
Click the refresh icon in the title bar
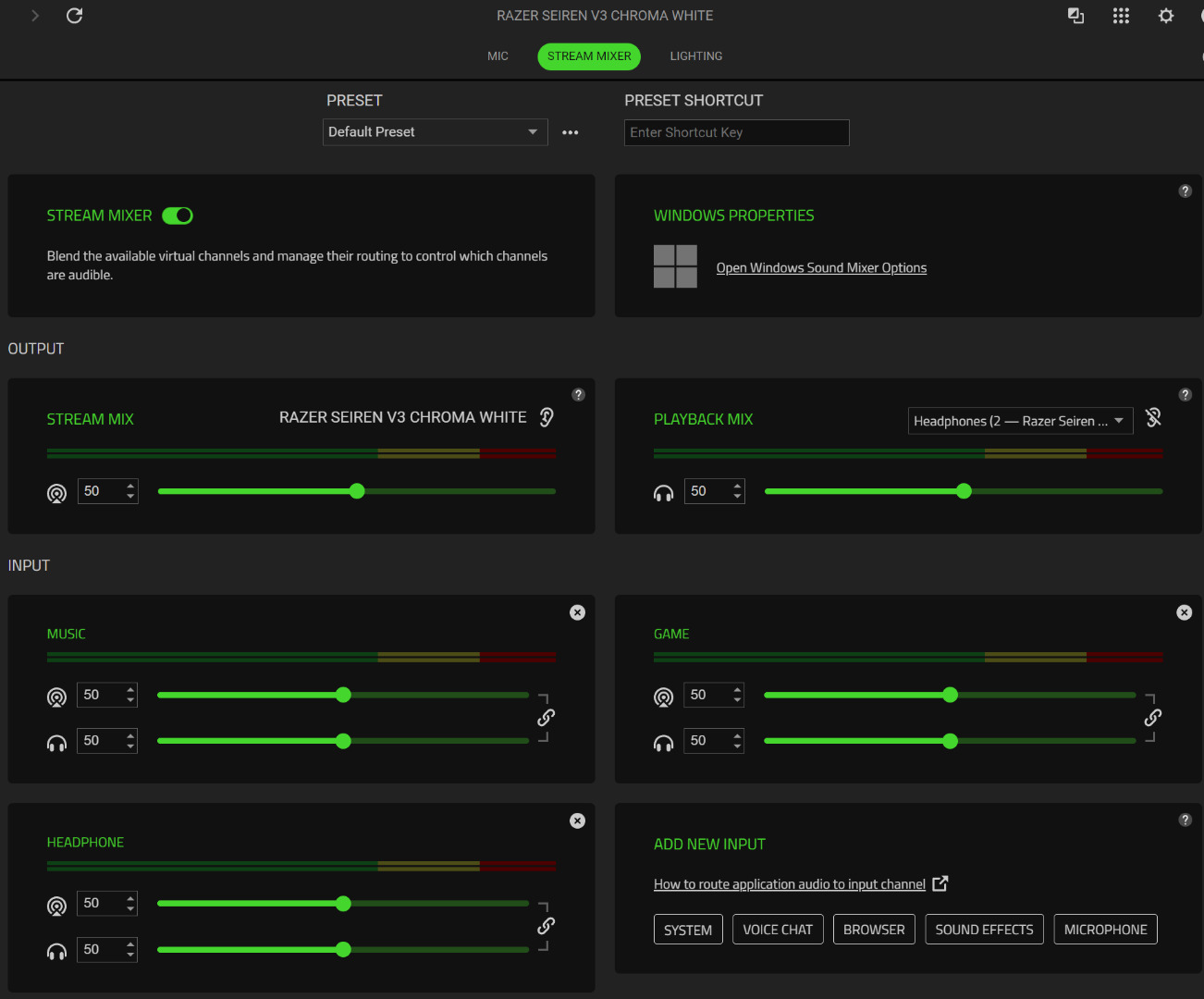75,16
